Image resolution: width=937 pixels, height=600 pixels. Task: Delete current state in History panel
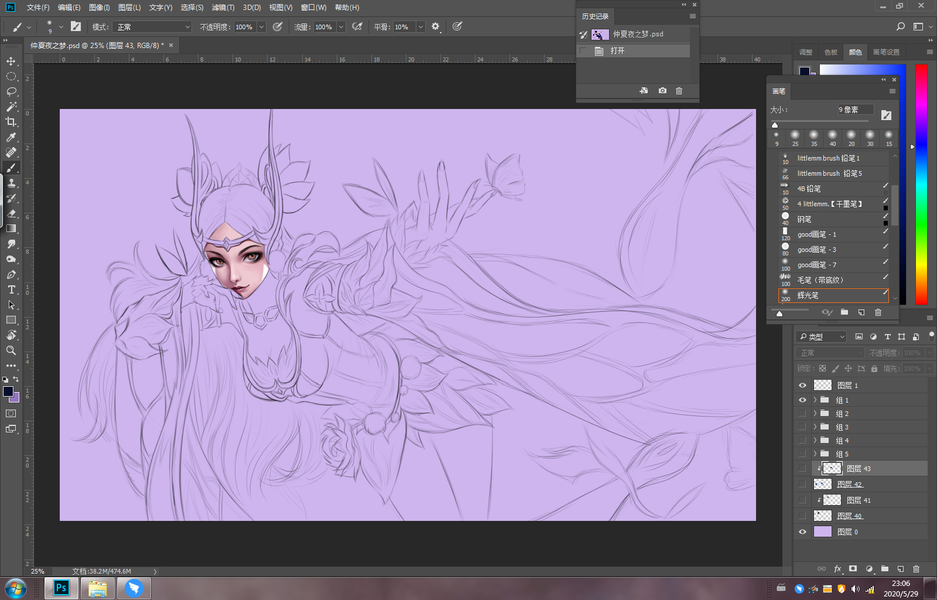click(x=679, y=90)
